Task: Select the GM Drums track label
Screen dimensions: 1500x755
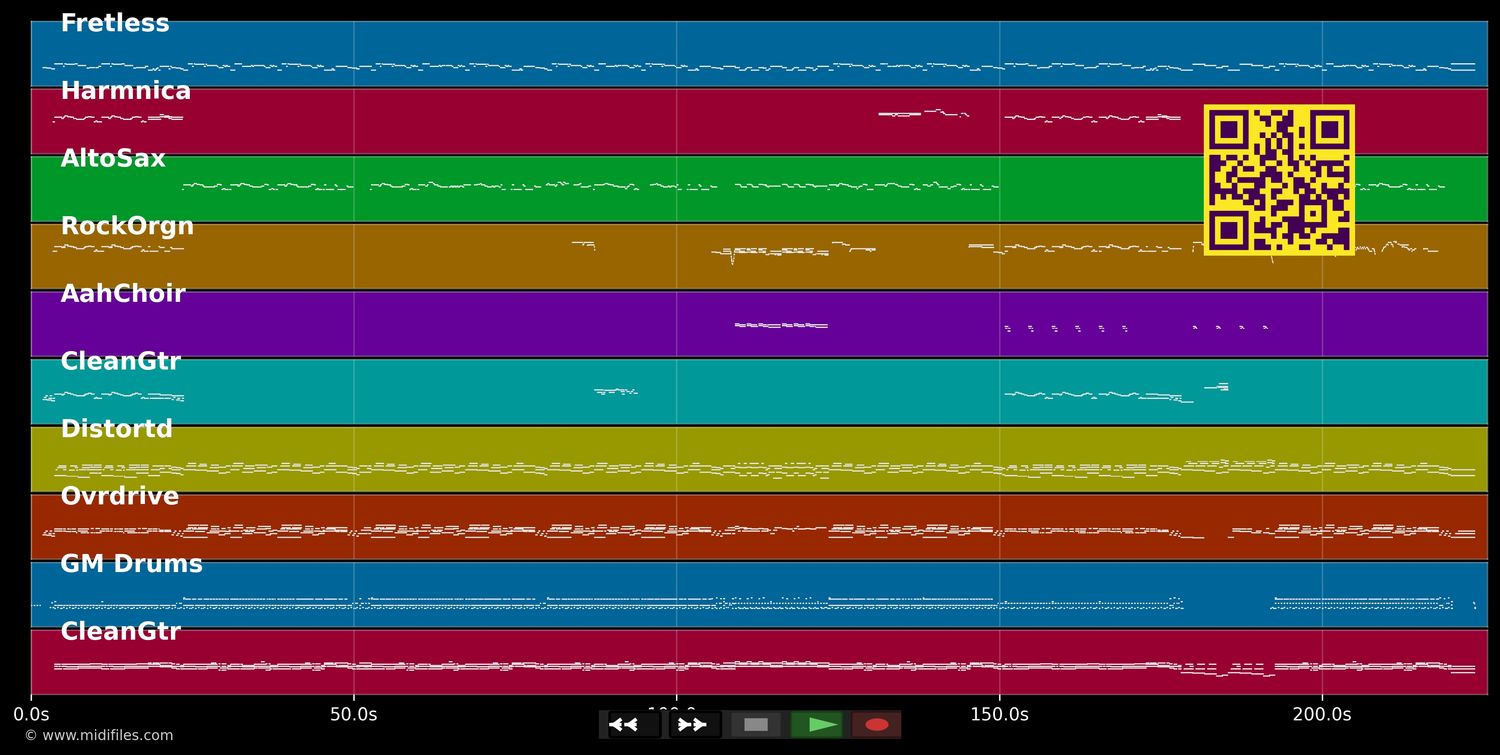Action: (131, 564)
